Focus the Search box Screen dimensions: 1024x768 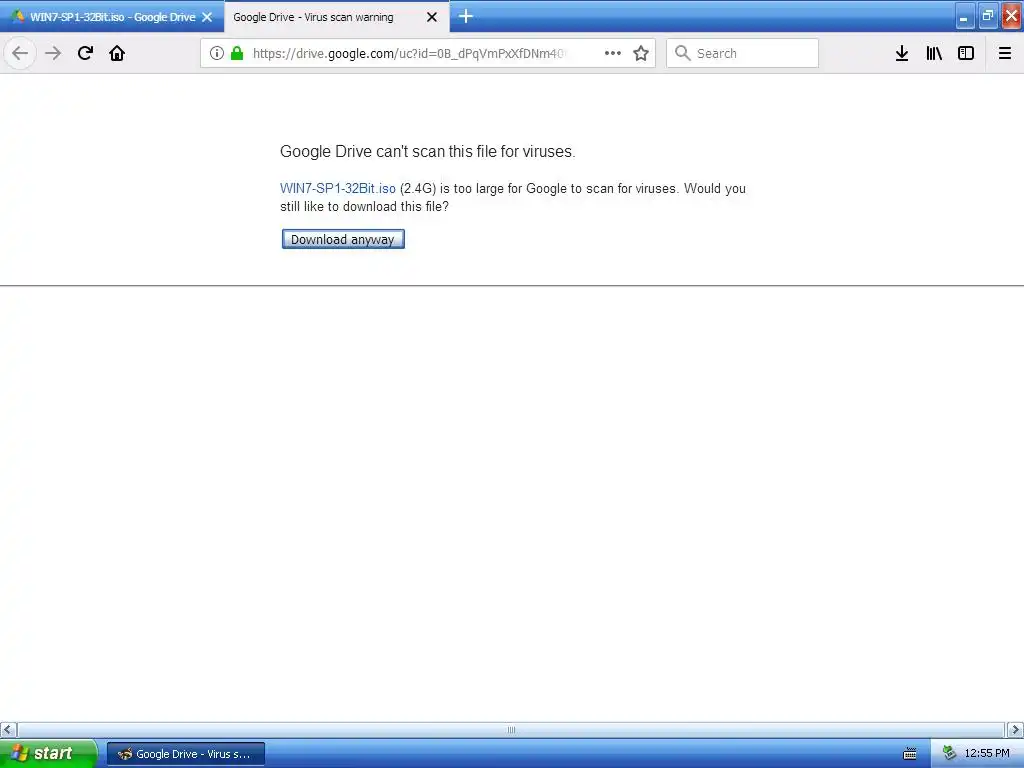pyautogui.click(x=742, y=53)
